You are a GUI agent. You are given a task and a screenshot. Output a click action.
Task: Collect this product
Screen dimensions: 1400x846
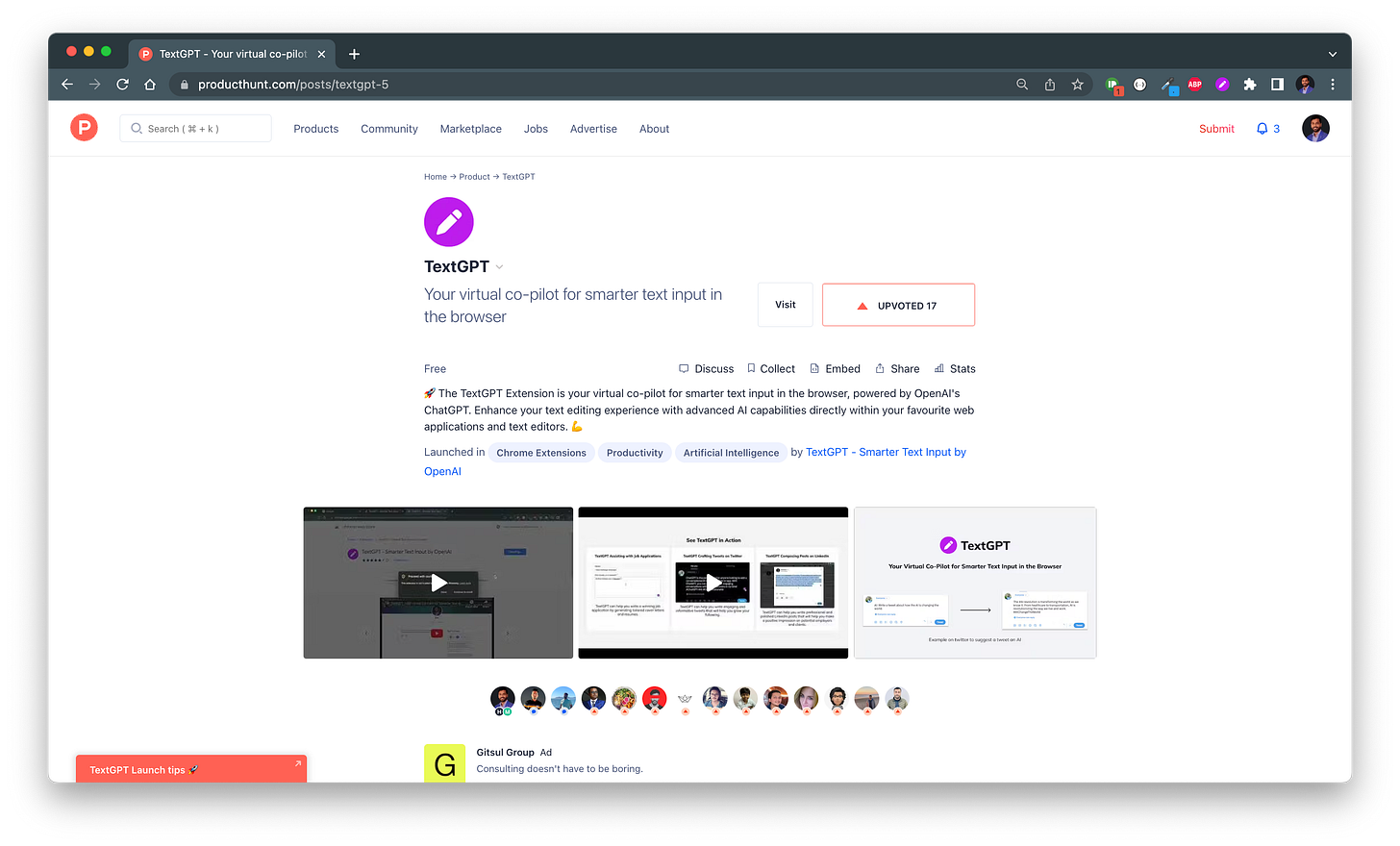[x=771, y=369]
